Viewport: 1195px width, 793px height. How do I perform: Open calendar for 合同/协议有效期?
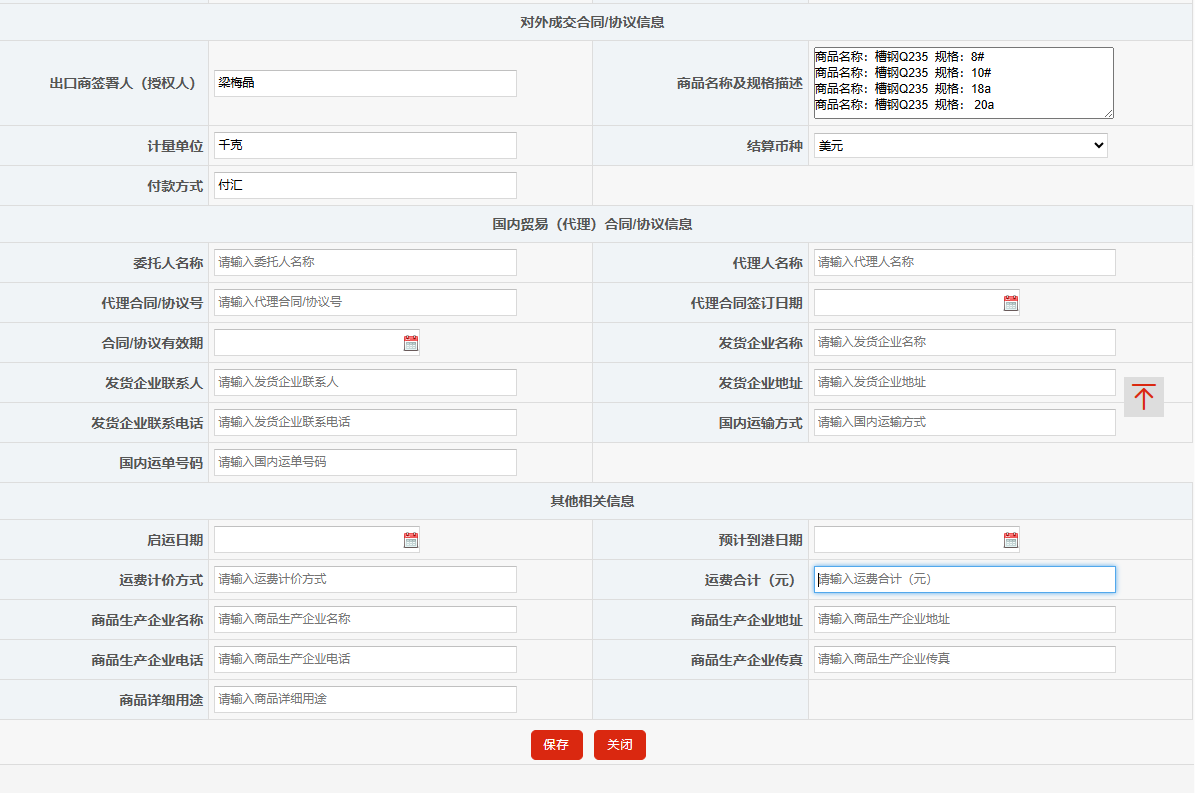[410, 343]
